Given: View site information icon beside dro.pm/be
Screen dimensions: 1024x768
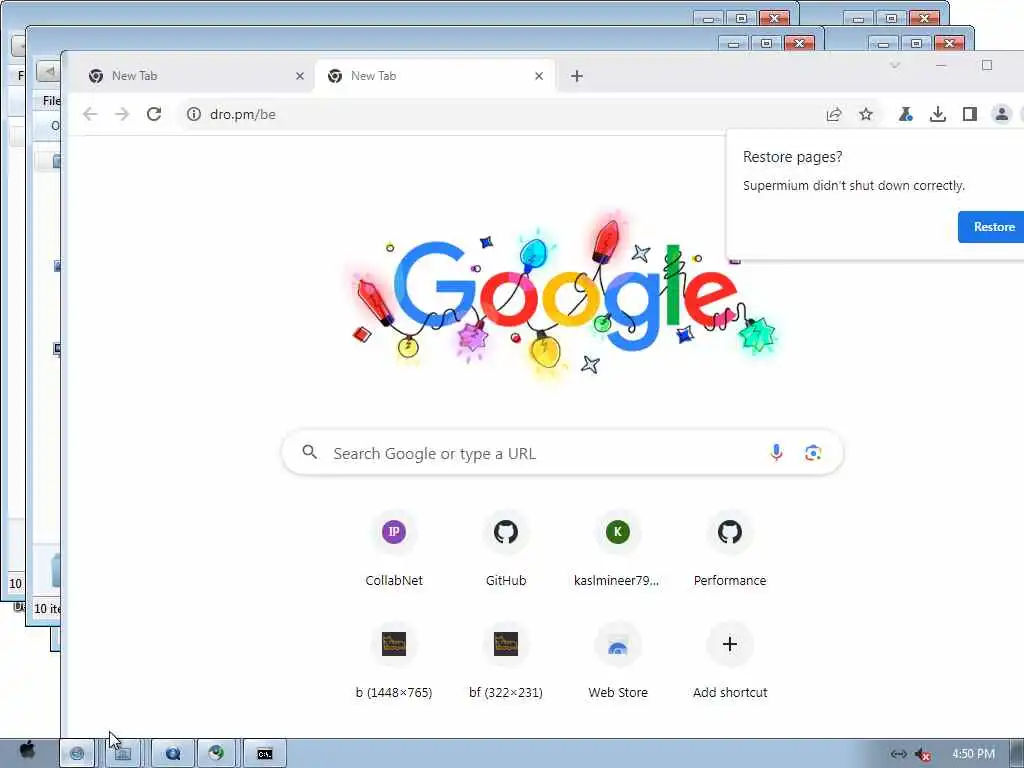Looking at the screenshot, I should (x=193, y=114).
